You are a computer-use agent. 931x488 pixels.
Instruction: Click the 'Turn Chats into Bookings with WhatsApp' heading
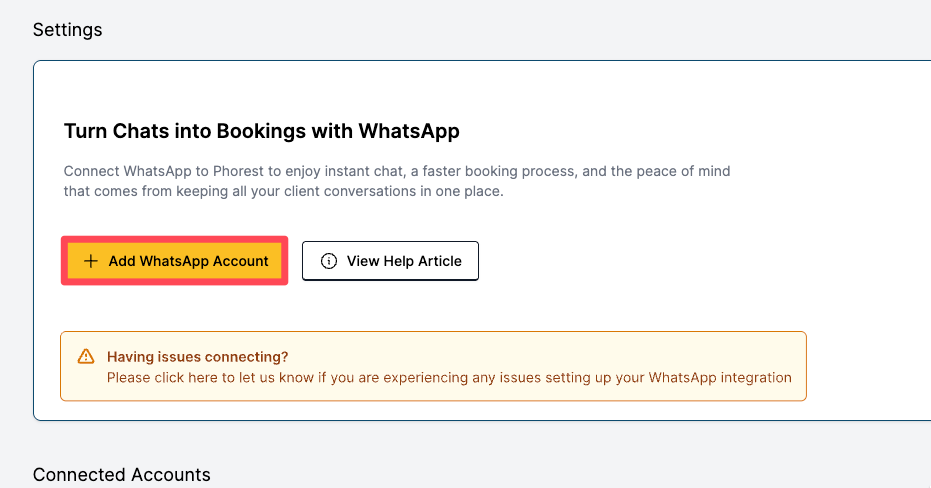pyautogui.click(x=261, y=131)
